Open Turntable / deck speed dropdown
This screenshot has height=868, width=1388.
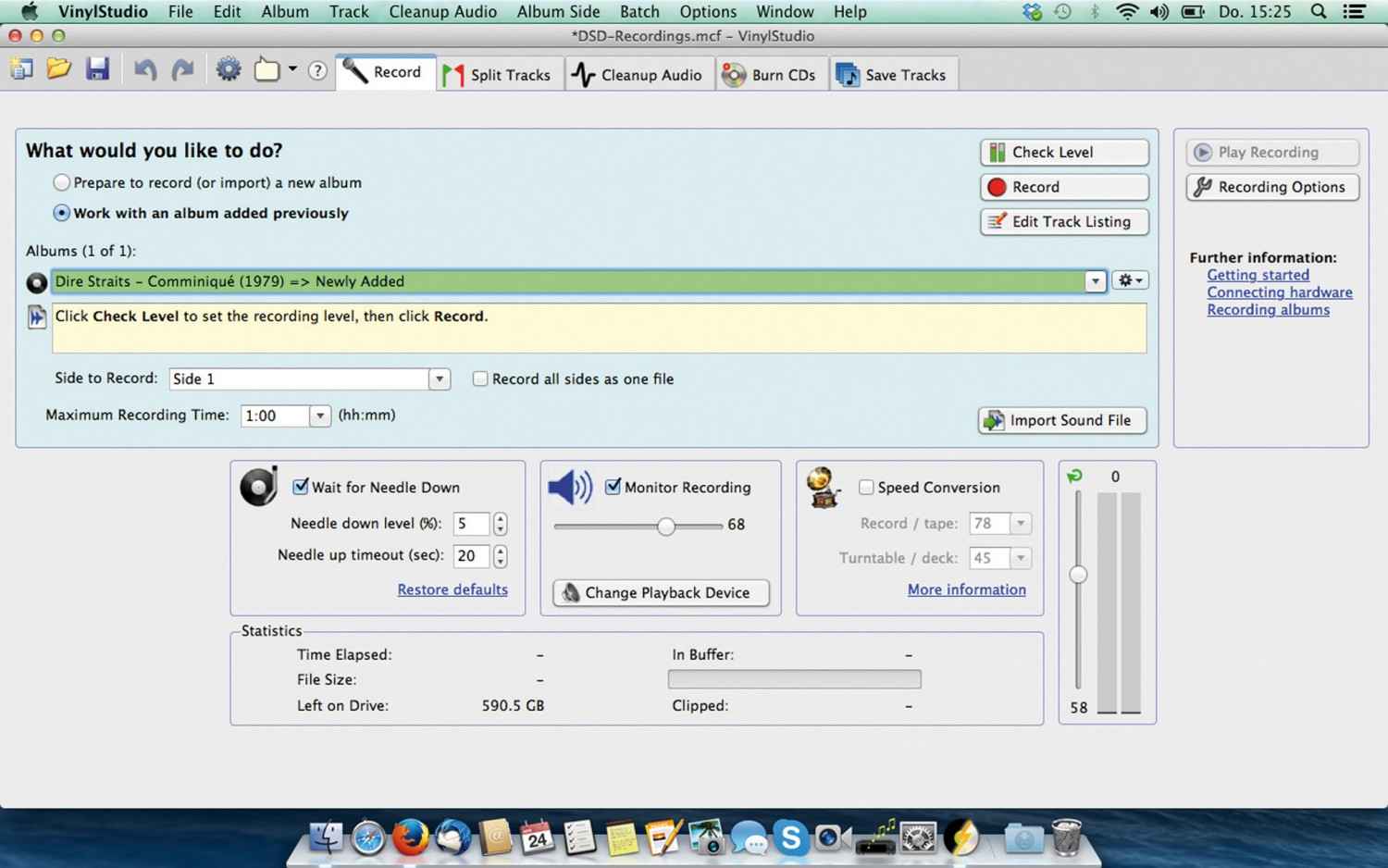pyautogui.click(x=1021, y=558)
